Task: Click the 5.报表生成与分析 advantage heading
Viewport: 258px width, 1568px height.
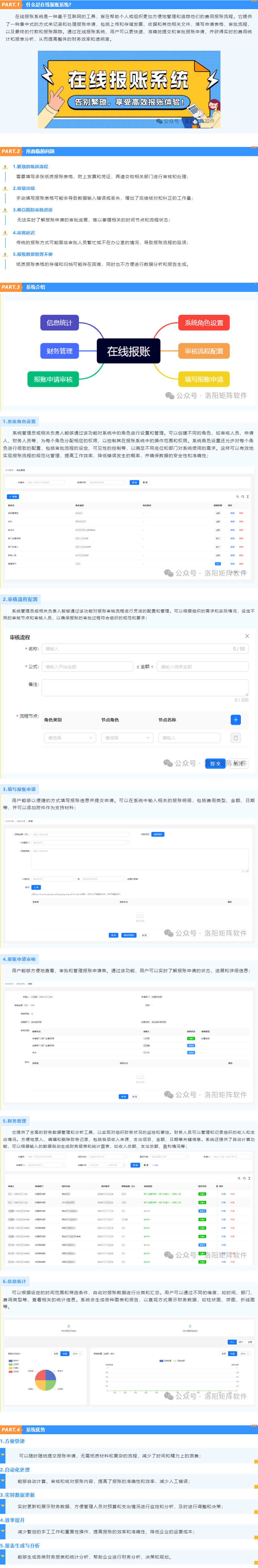Action: [20, 1545]
